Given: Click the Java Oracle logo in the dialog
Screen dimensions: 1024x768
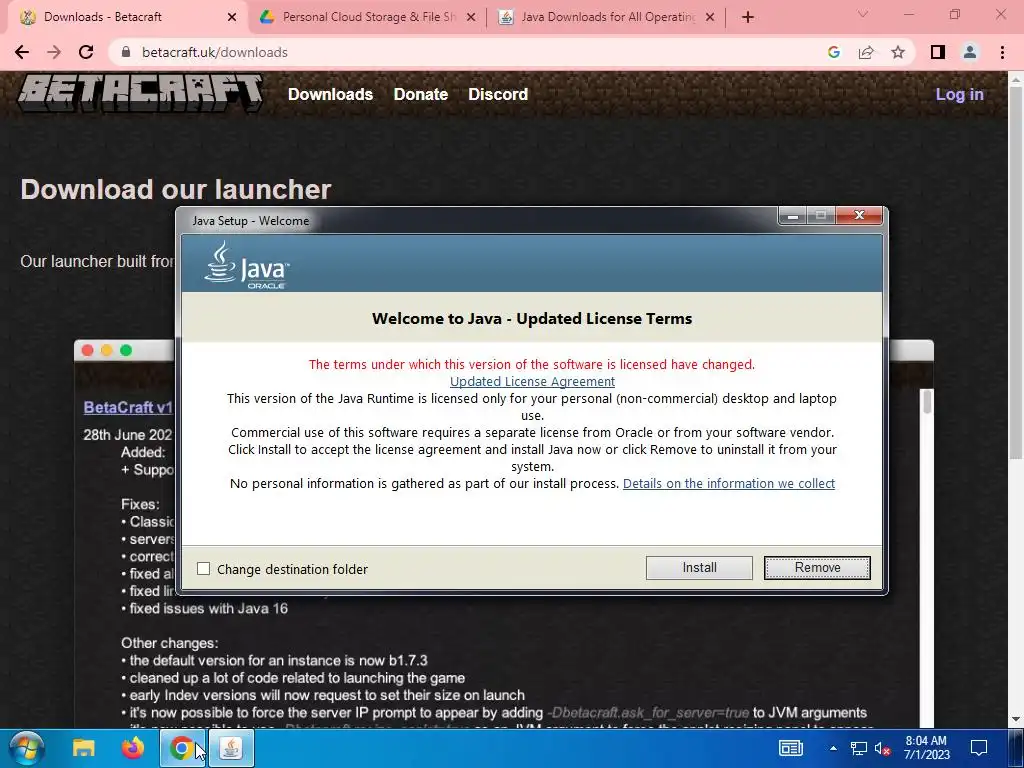Looking at the screenshot, I should click(x=247, y=265).
